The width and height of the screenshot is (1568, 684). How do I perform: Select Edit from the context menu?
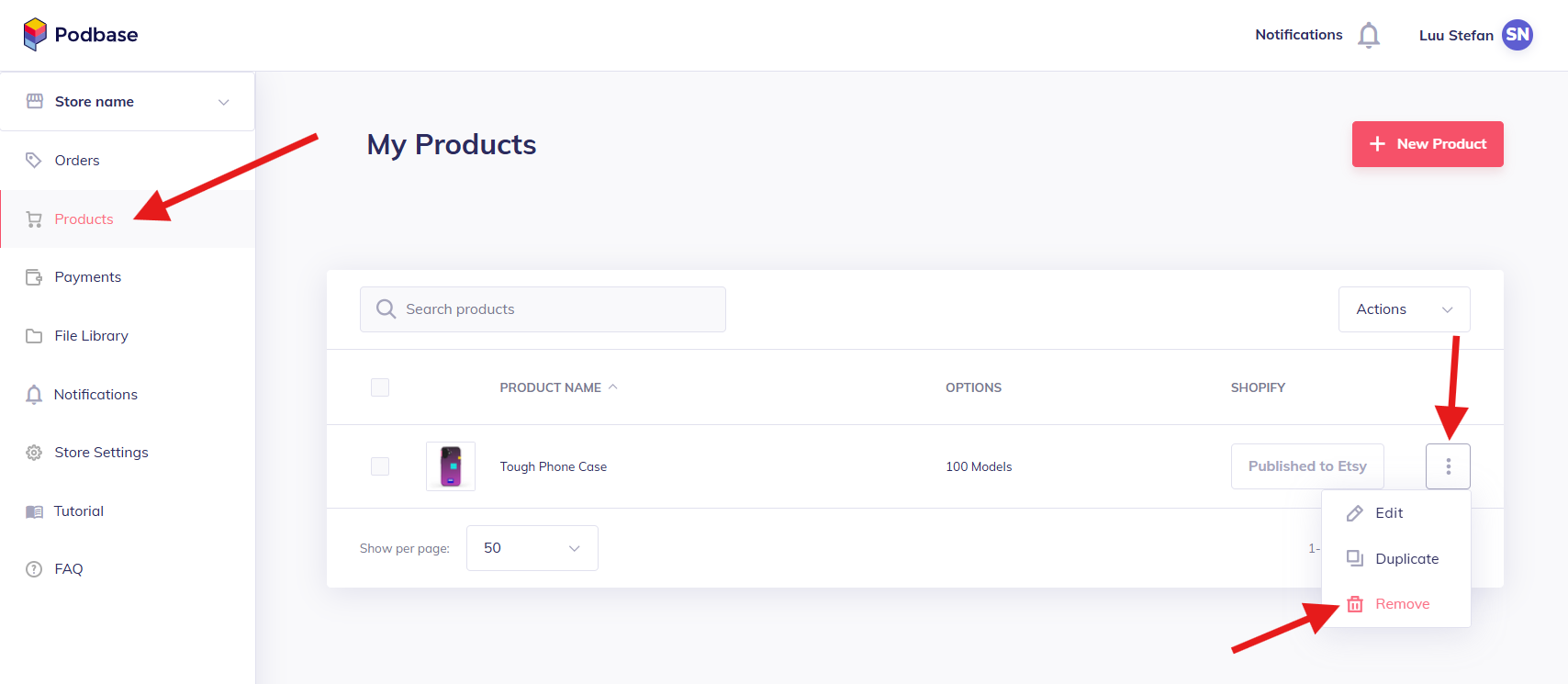1389,512
